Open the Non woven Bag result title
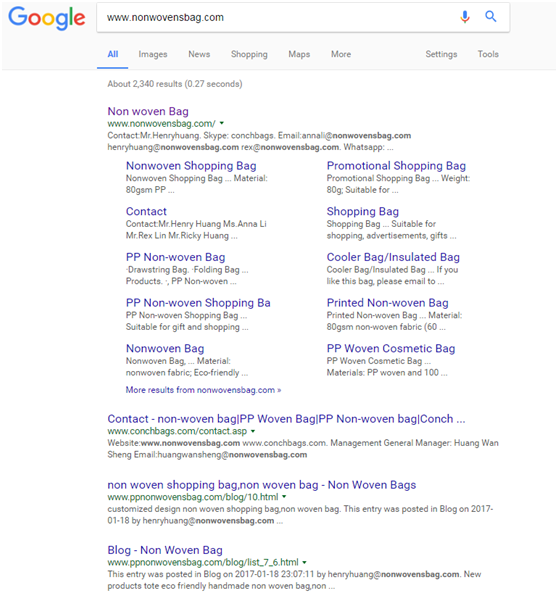Screen dimensions: 558x611 (x=148, y=111)
